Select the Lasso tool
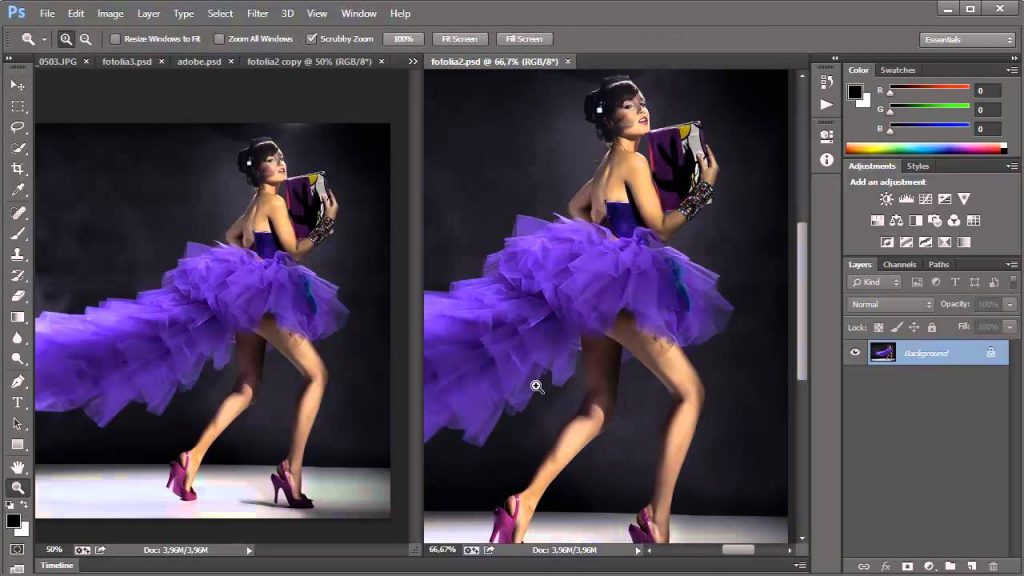The width and height of the screenshot is (1024, 576). pyautogui.click(x=17, y=127)
